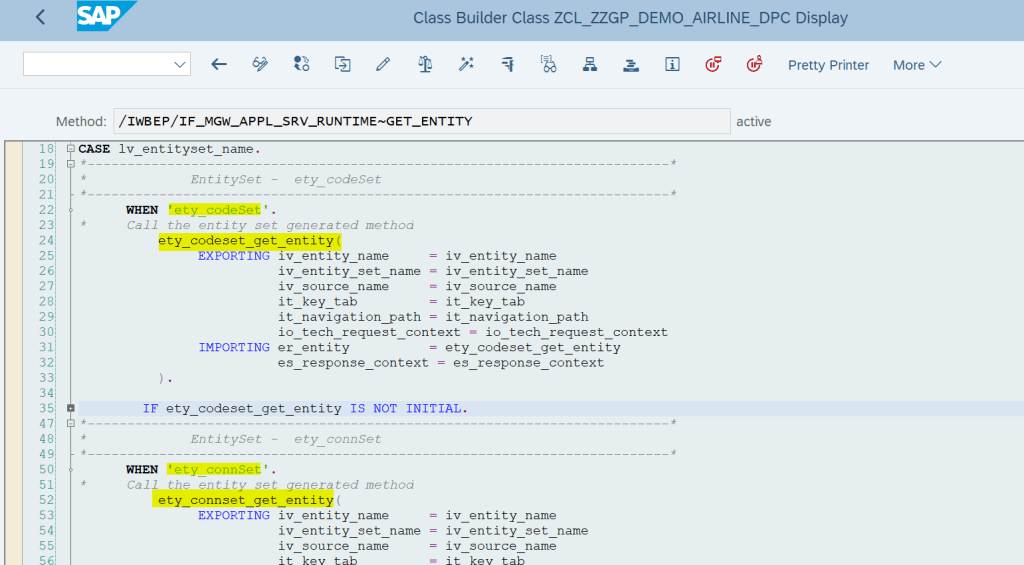
Task: Click 'Call the entity set generated method' comment line 23
Action: click(x=270, y=225)
